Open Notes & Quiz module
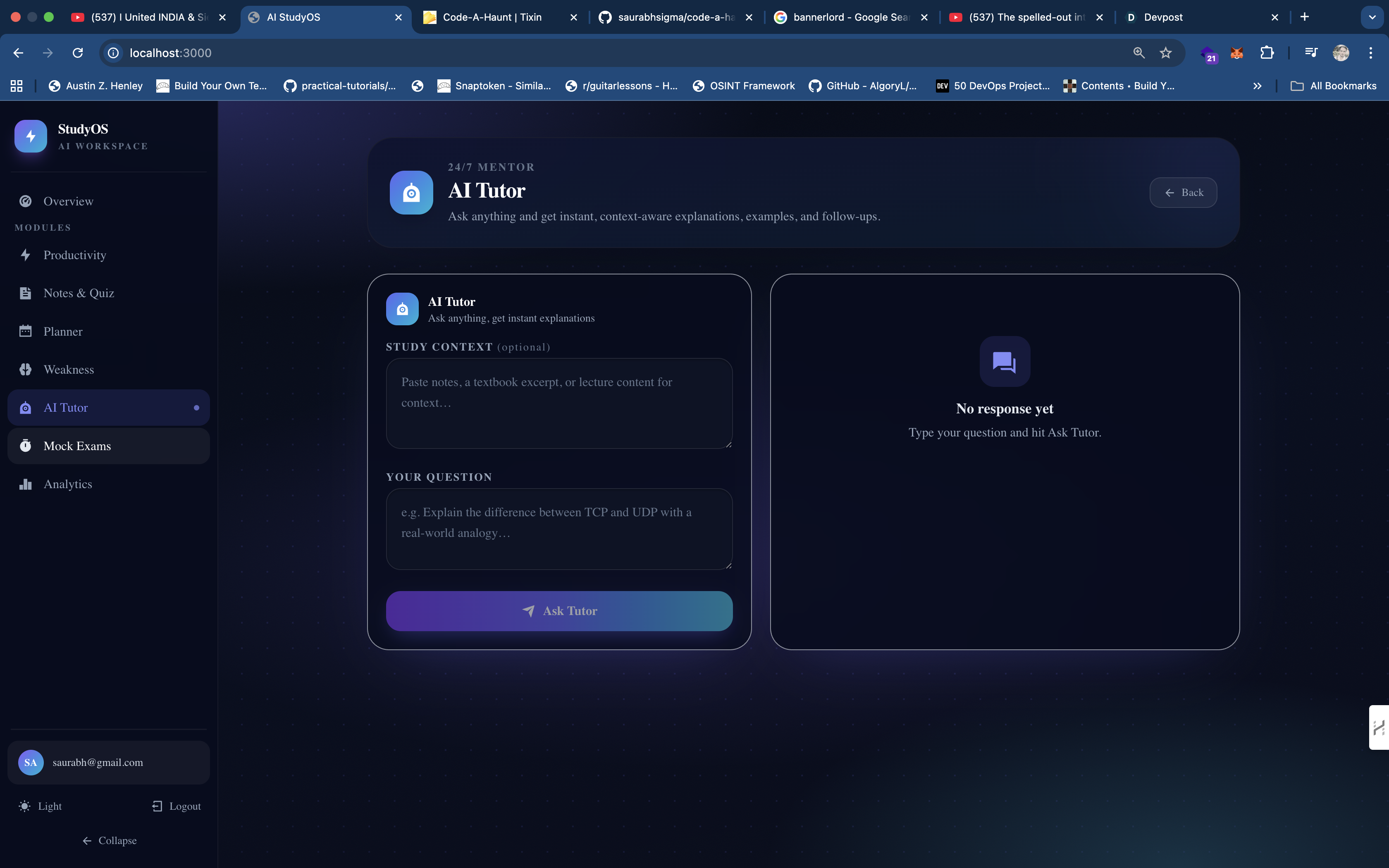 click(x=79, y=293)
